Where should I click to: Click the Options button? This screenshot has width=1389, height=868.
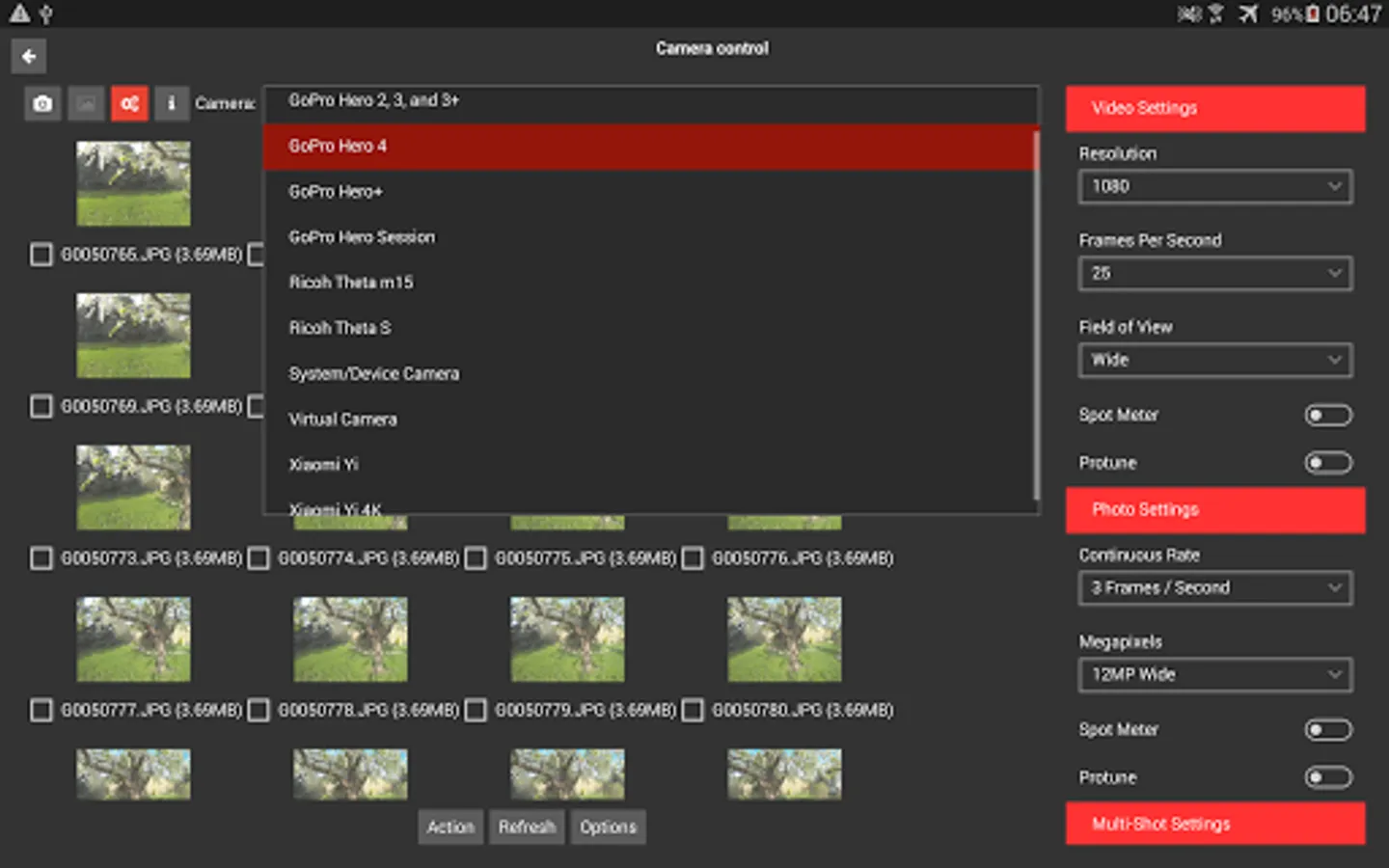609,827
